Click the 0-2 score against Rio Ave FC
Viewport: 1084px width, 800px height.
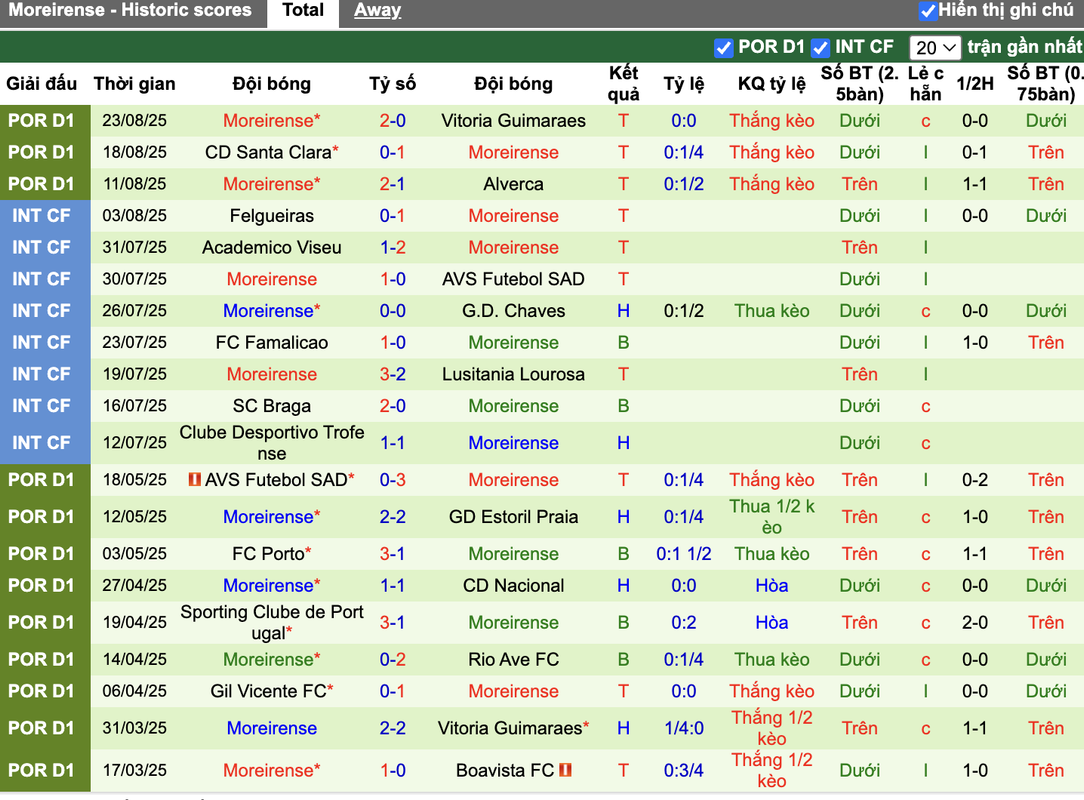click(393, 660)
